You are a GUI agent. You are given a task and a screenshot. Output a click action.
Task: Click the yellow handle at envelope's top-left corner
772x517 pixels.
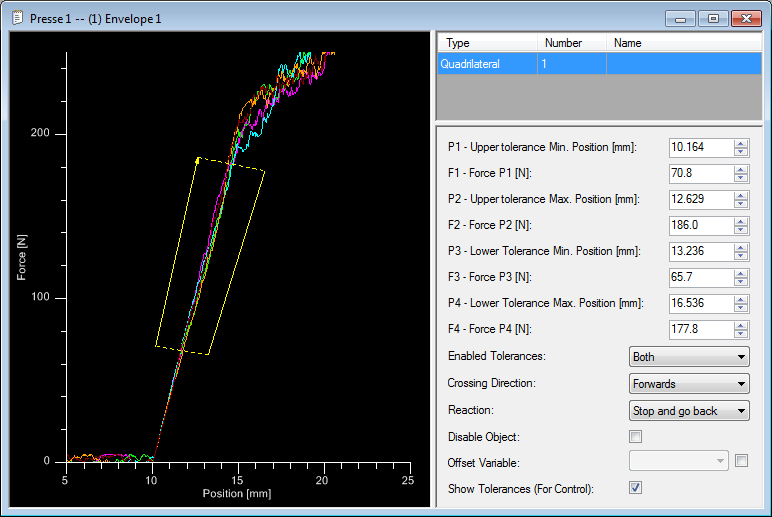(x=198, y=160)
